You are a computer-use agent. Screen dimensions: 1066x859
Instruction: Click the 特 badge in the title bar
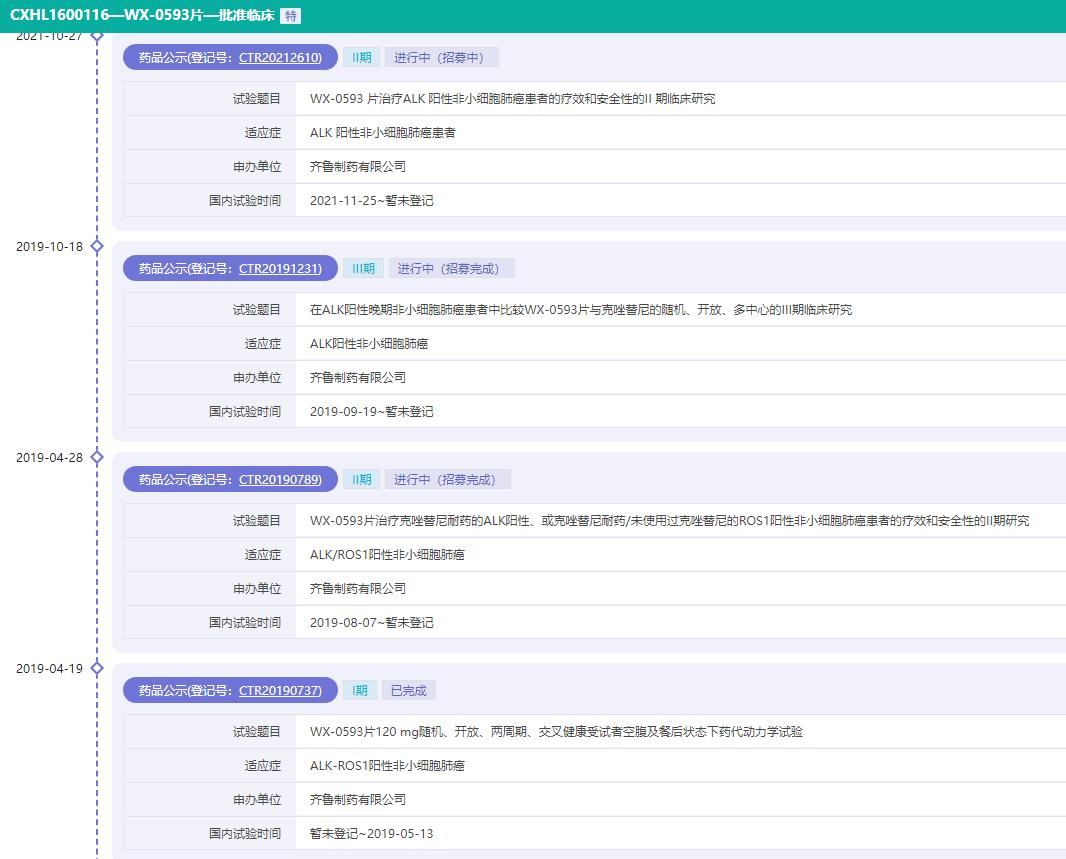click(x=291, y=16)
